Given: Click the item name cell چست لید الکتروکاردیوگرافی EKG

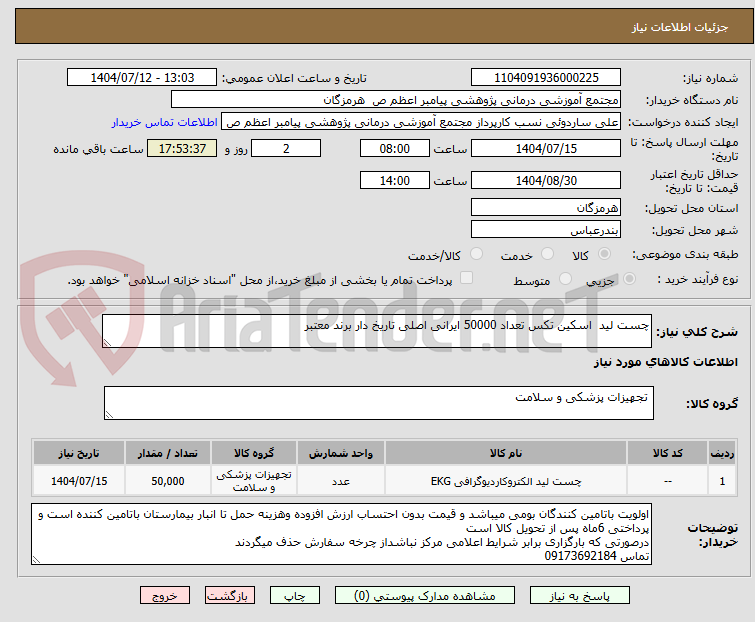Looking at the screenshot, I should point(506,481).
